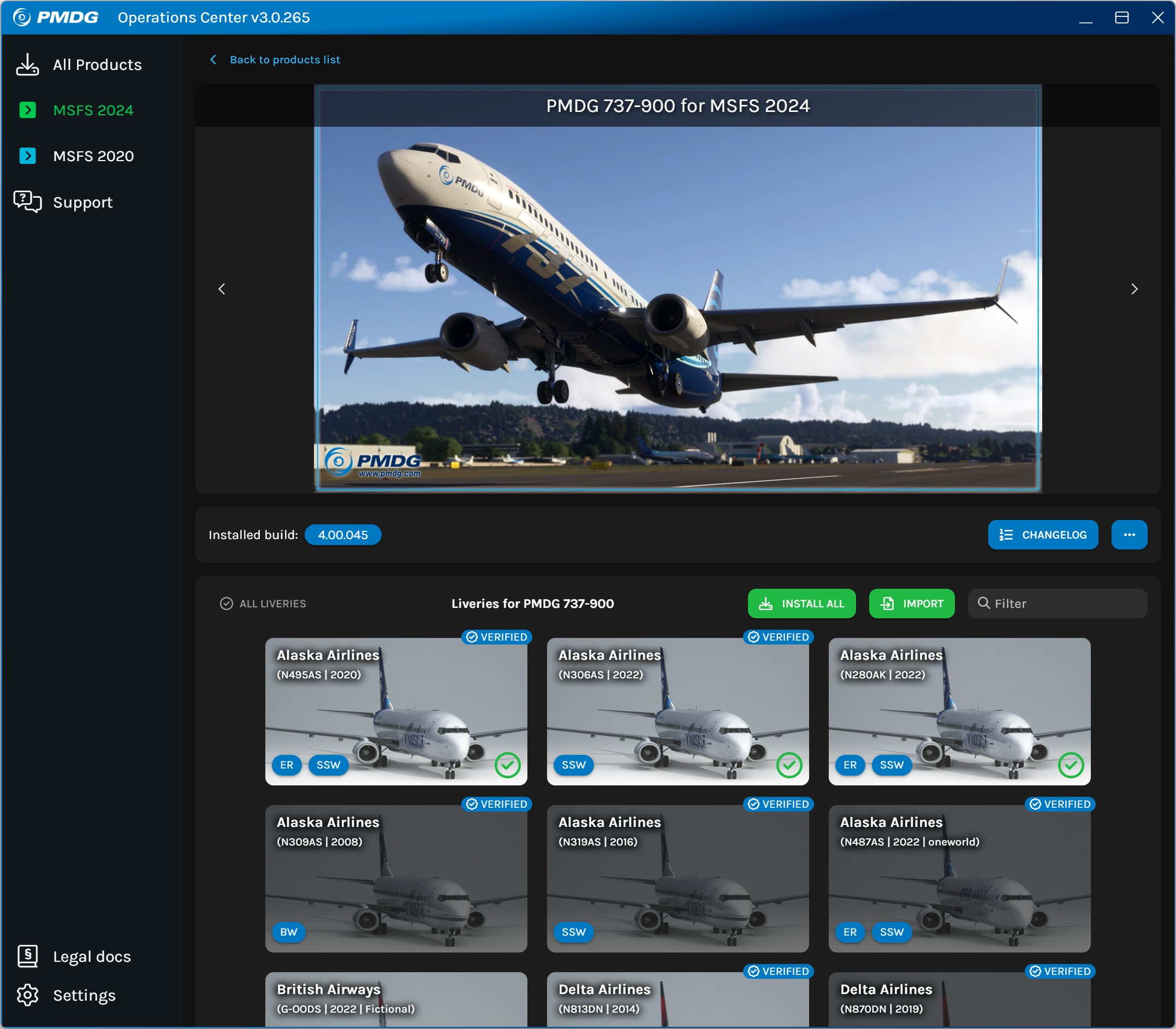The height and width of the screenshot is (1029, 1176).
Task: Select Alaska Airlines N319AS 2016 livery card
Action: pos(678,879)
